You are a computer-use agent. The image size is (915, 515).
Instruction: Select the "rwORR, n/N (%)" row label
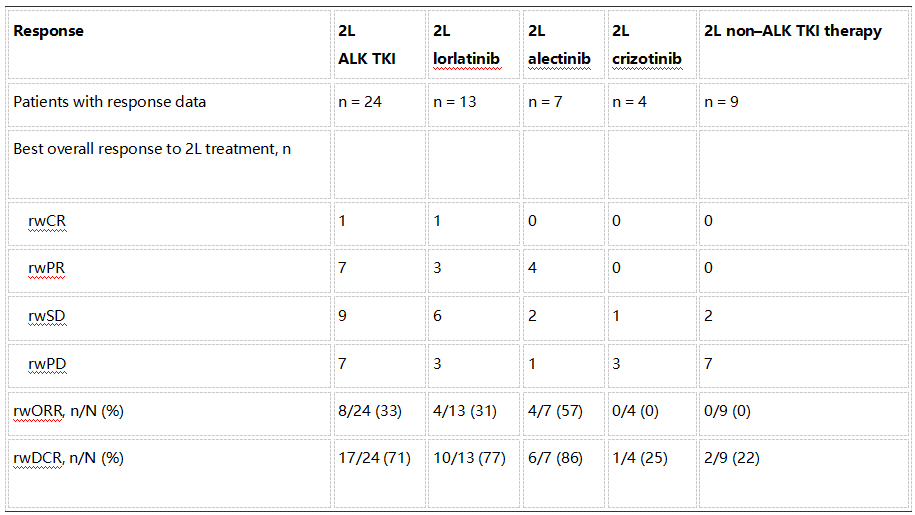(x=68, y=411)
